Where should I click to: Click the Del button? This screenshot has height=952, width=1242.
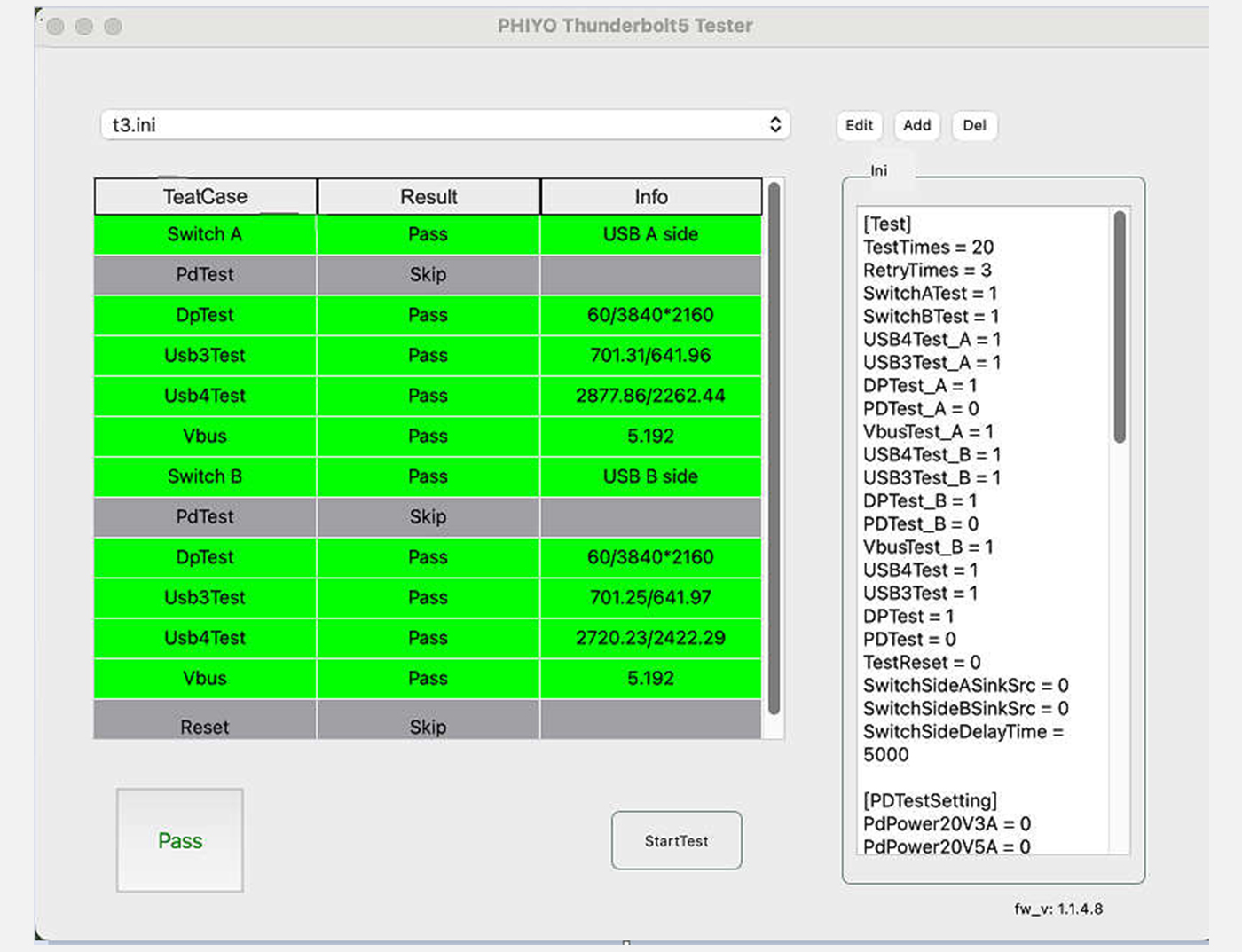point(974,125)
